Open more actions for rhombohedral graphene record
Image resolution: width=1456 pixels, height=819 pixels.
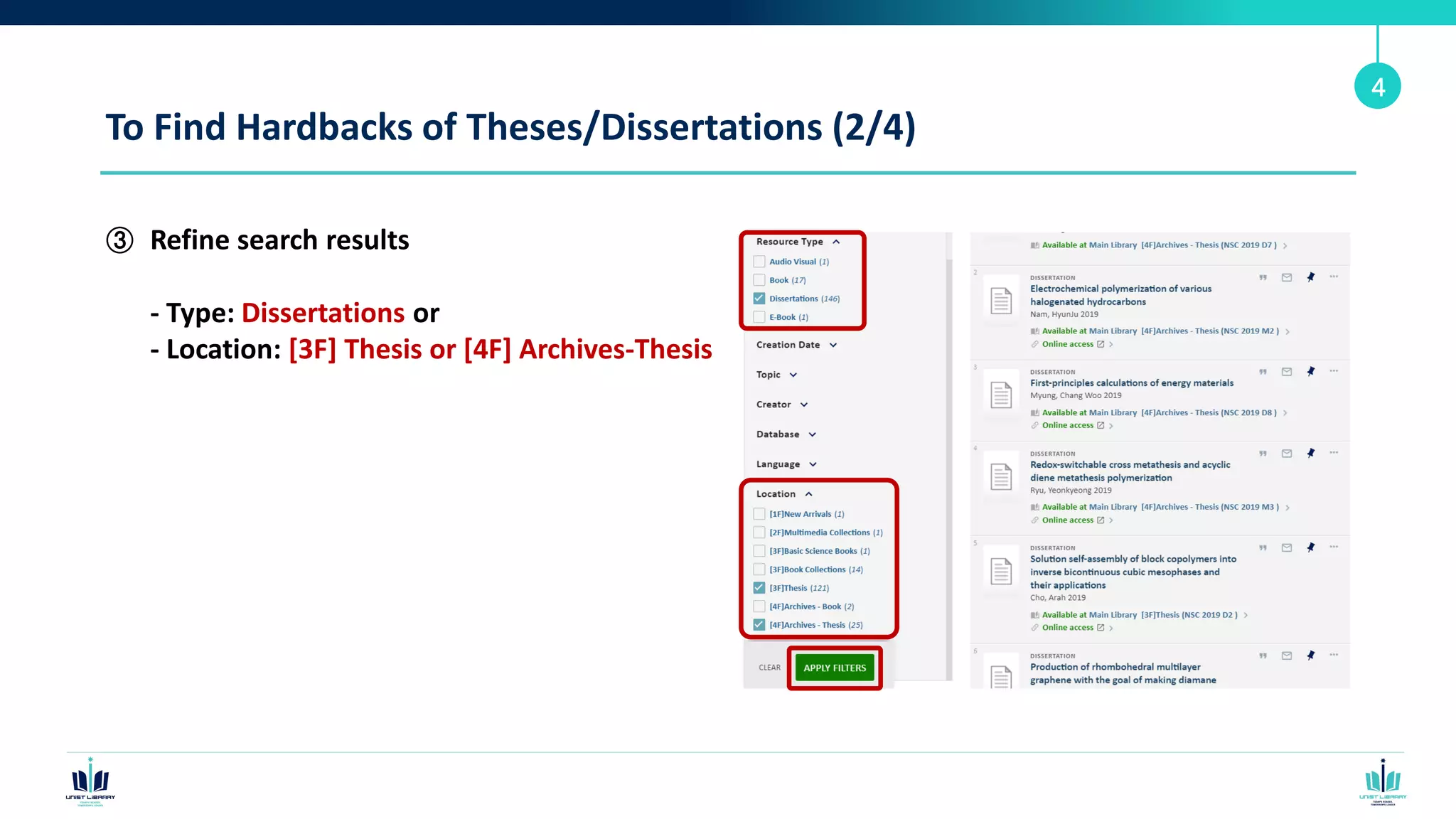[x=1334, y=655]
